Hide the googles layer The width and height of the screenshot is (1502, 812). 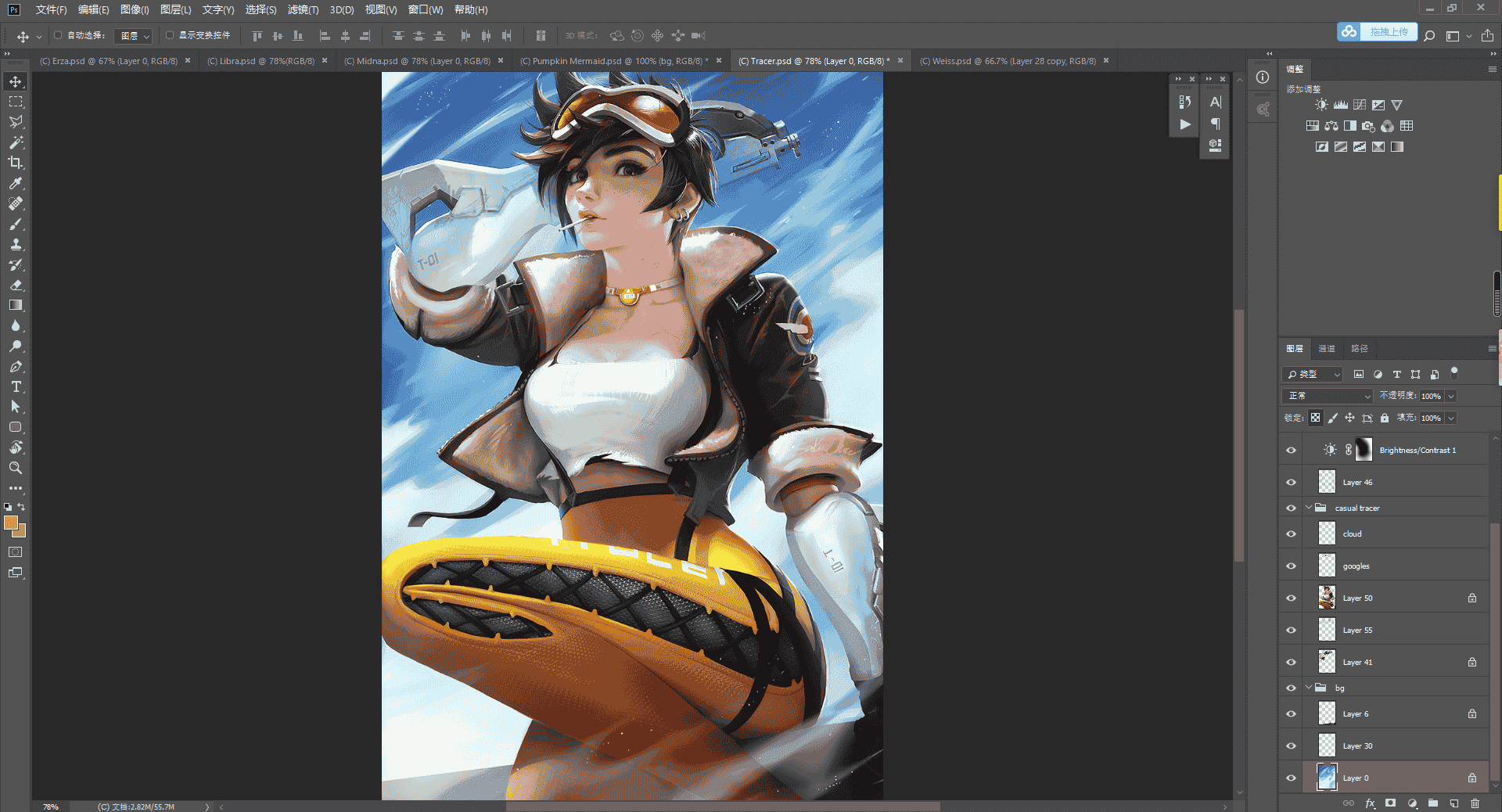point(1291,566)
